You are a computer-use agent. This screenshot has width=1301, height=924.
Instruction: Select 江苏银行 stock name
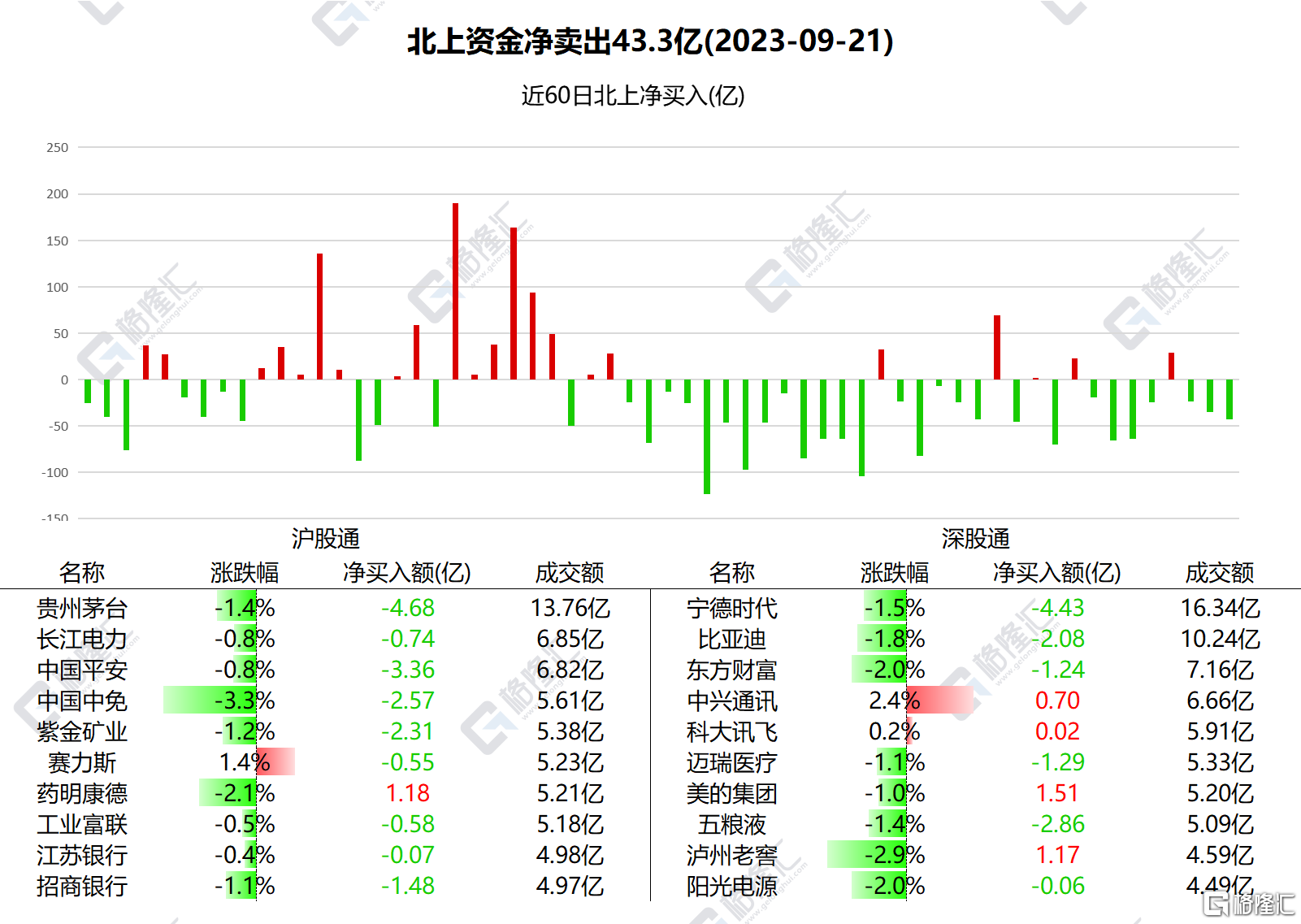click(82, 855)
